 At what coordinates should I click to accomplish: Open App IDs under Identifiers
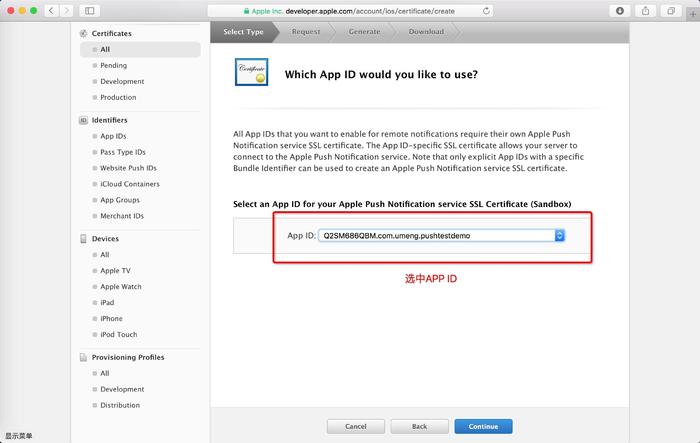tap(113, 136)
